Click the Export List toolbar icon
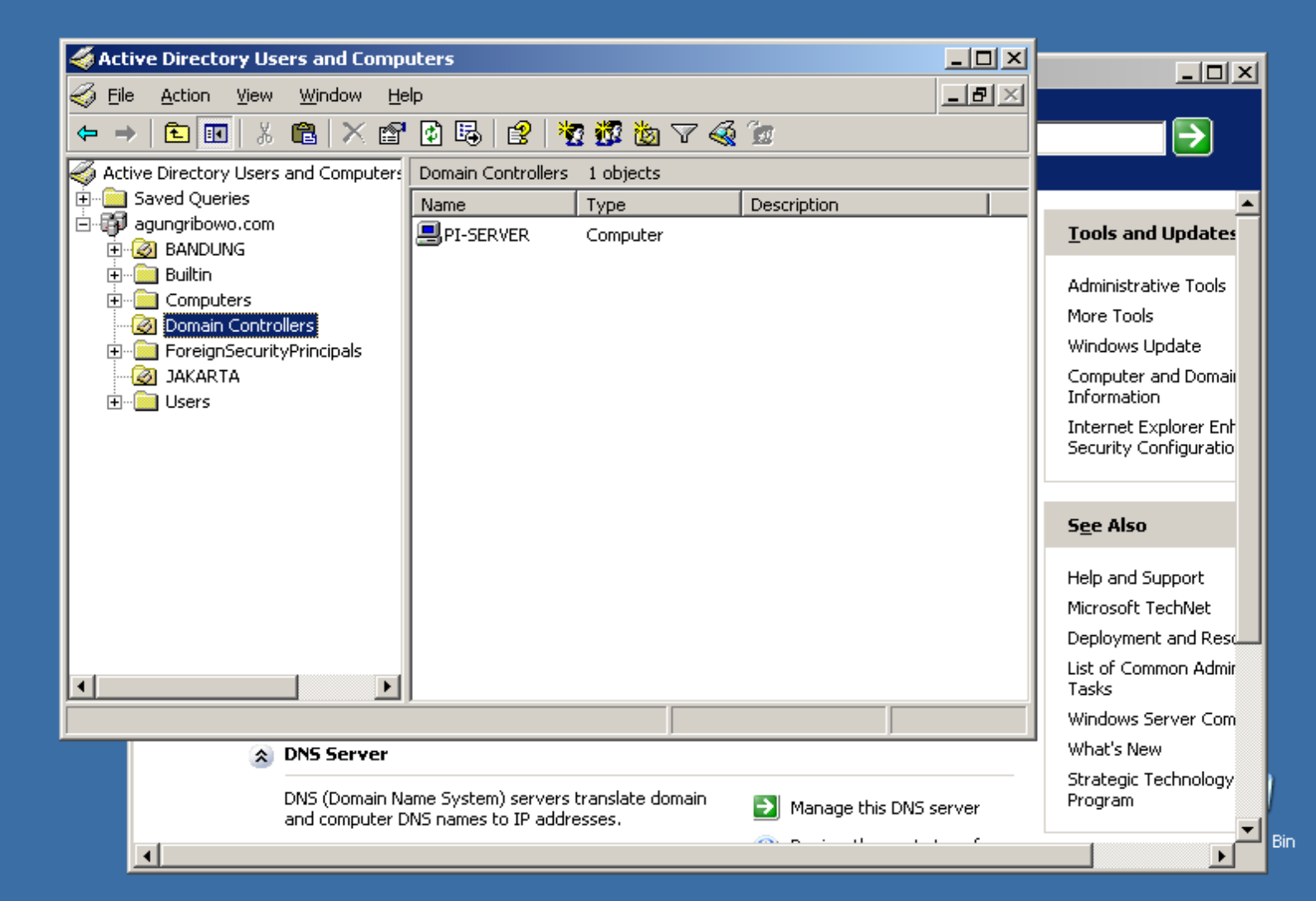This screenshot has height=901, width=1316. tap(468, 133)
